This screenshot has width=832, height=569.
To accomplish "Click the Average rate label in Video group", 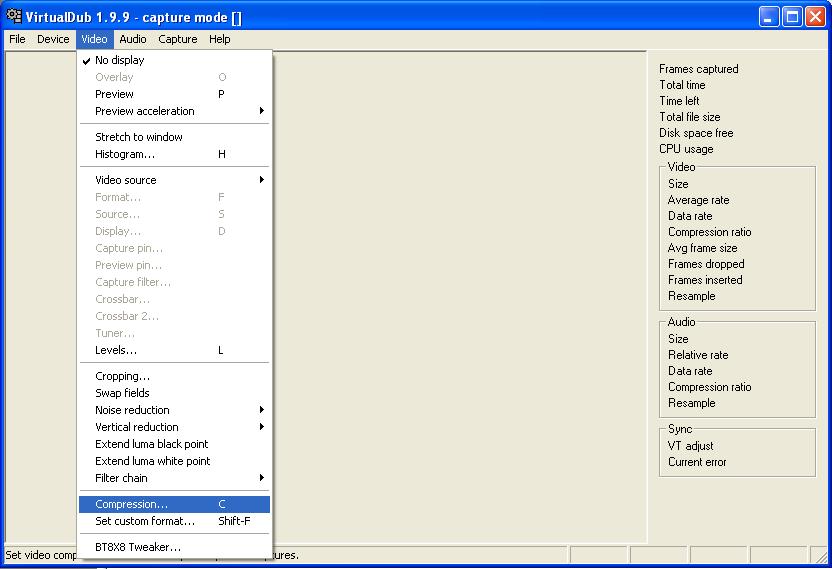I will pyautogui.click(x=698, y=200).
